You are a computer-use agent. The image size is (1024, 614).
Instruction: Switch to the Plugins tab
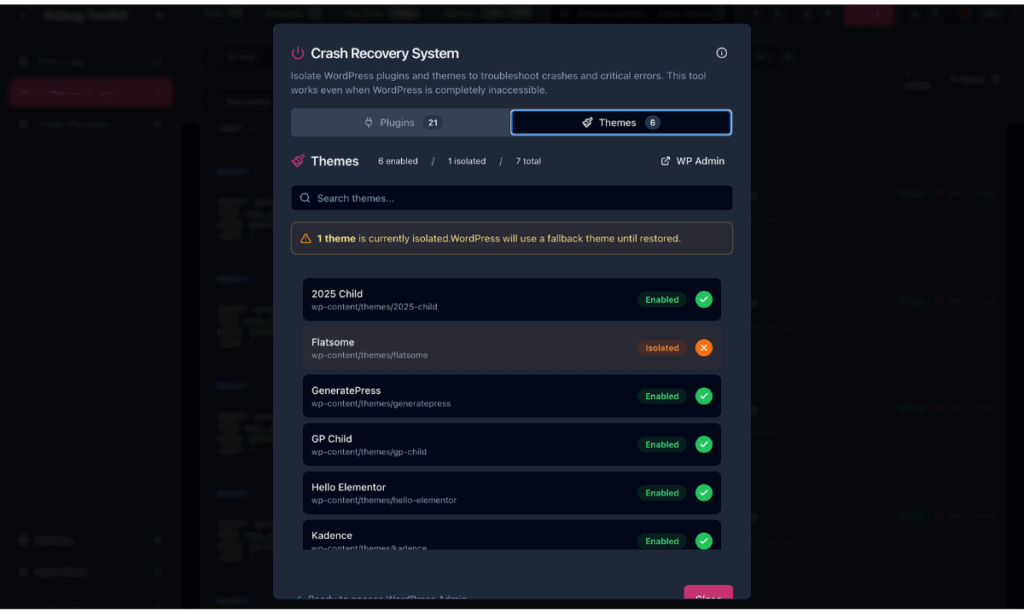point(400,123)
